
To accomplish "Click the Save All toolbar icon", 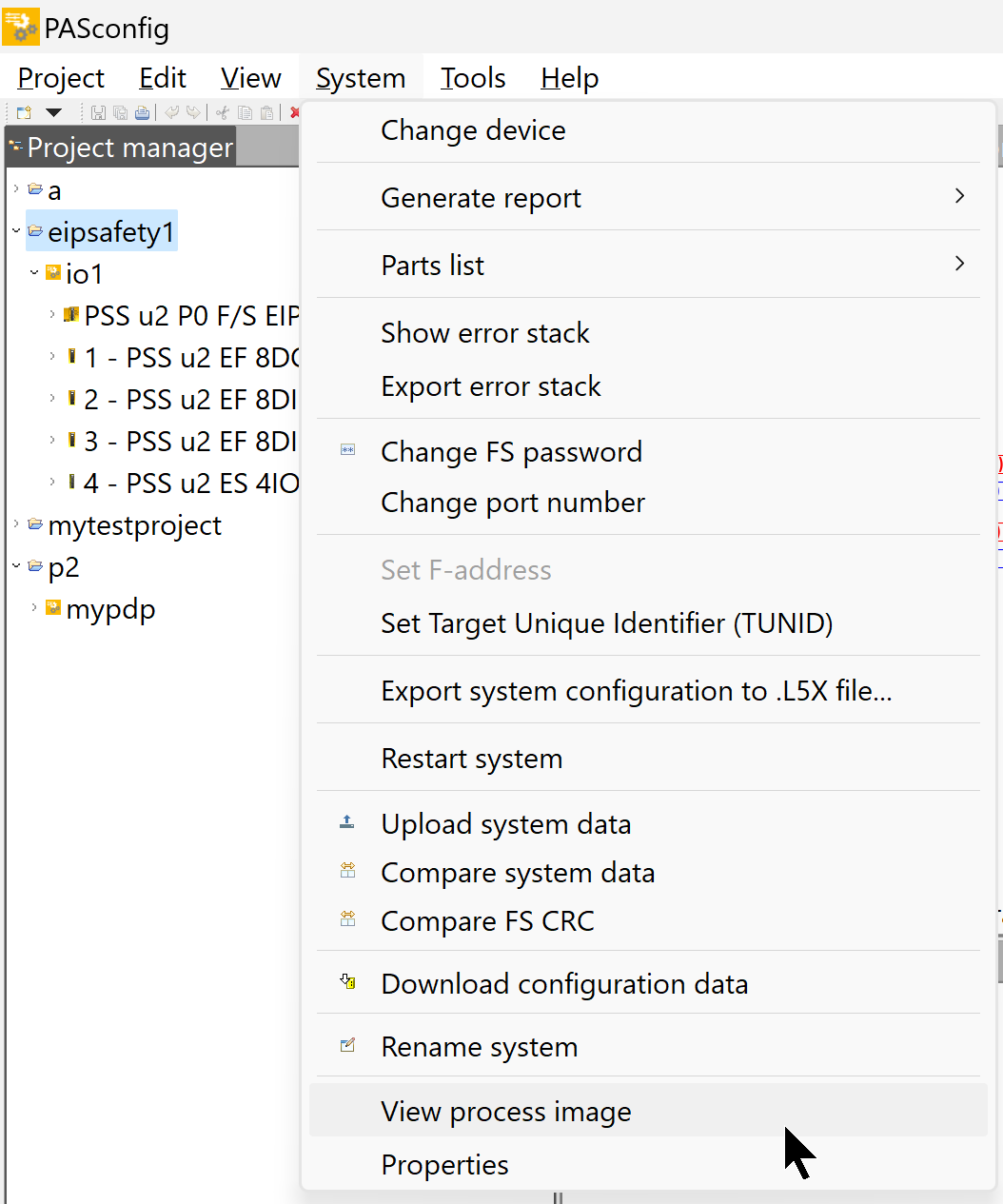I will coord(120,112).
